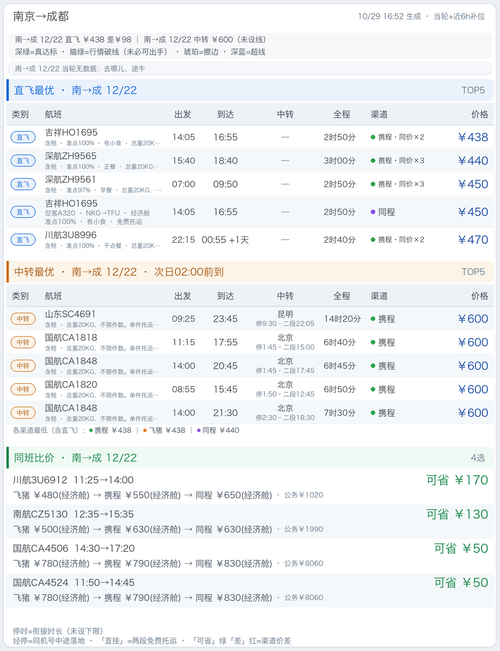The image size is (500, 651).
Task: Click the 可省 ¥130 saving label
Action: [x=457, y=514]
